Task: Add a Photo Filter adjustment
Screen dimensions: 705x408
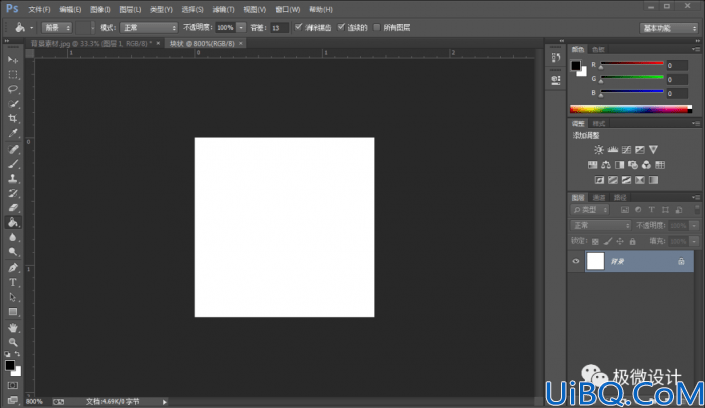Action: (x=633, y=165)
